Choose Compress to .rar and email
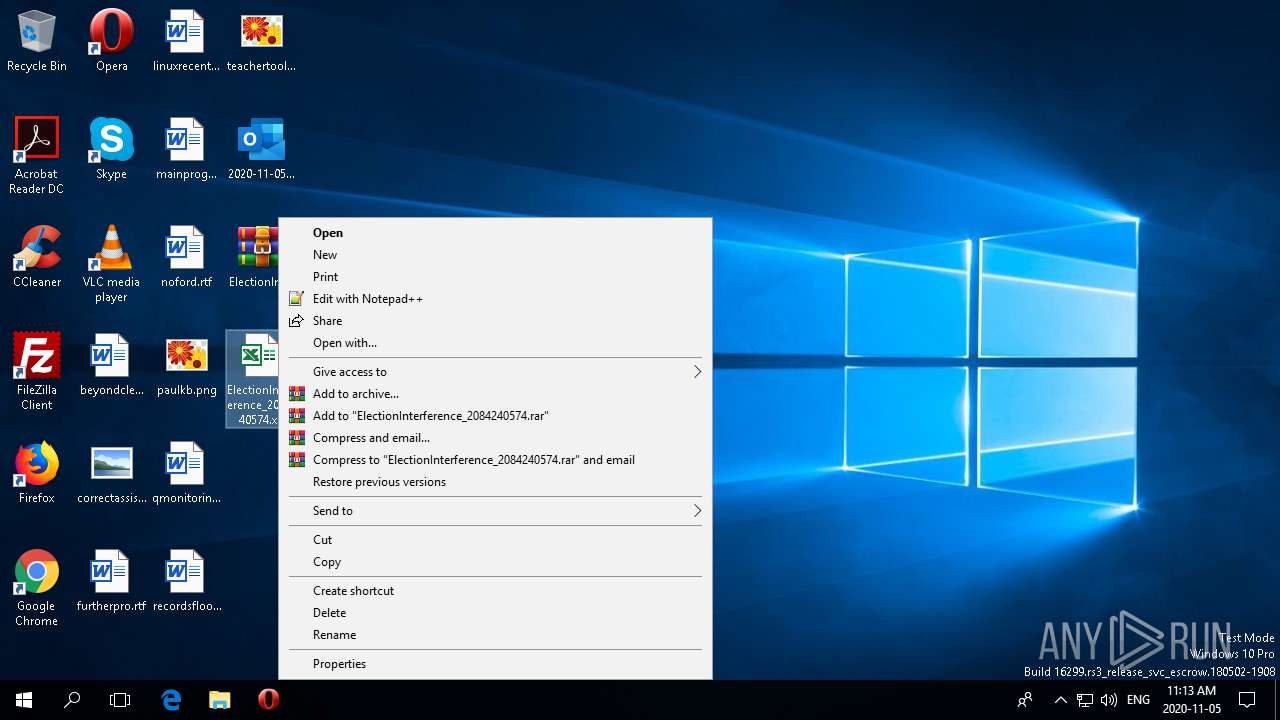 coord(495,460)
